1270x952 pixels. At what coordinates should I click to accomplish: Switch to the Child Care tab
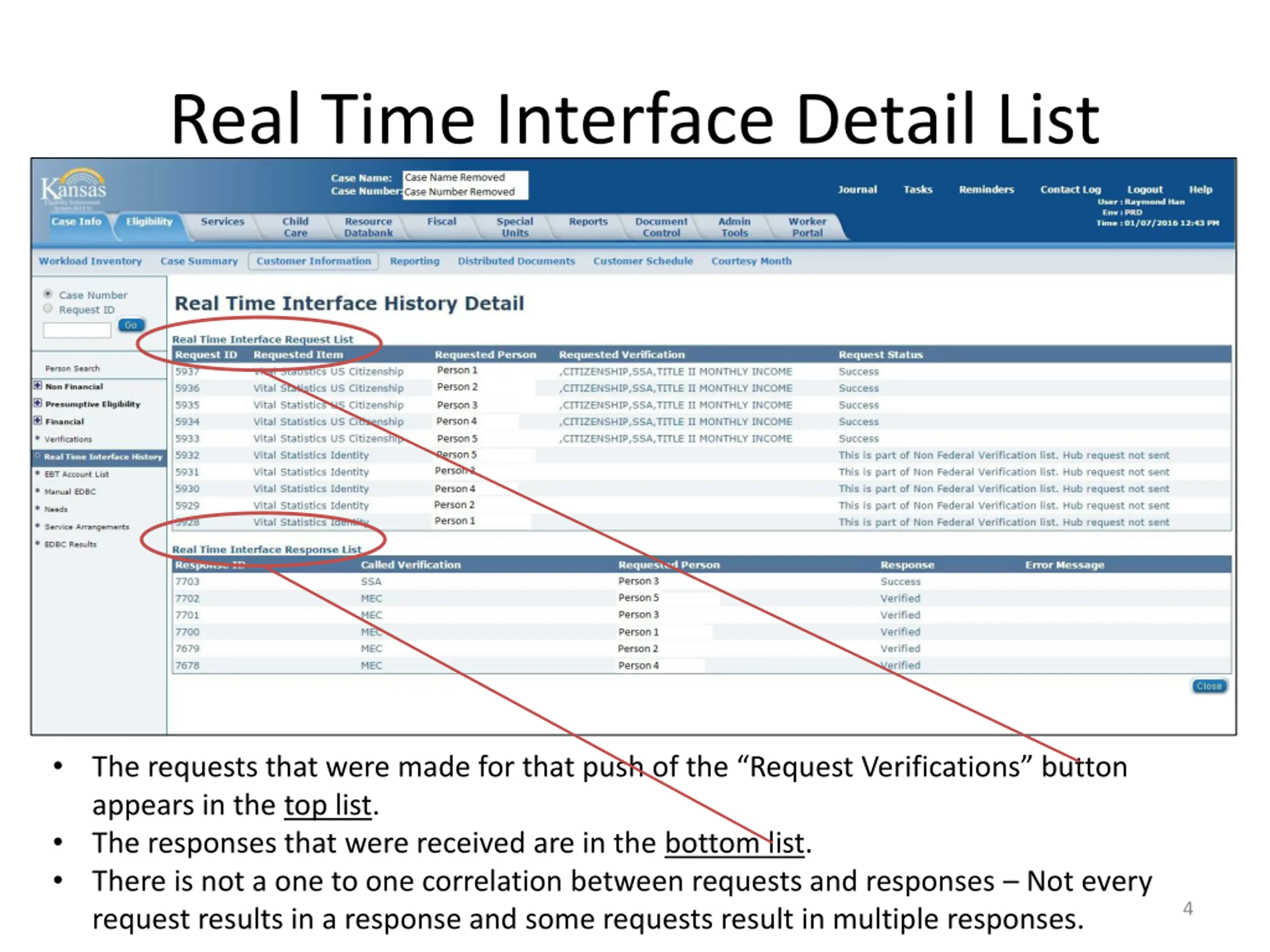coord(295,227)
